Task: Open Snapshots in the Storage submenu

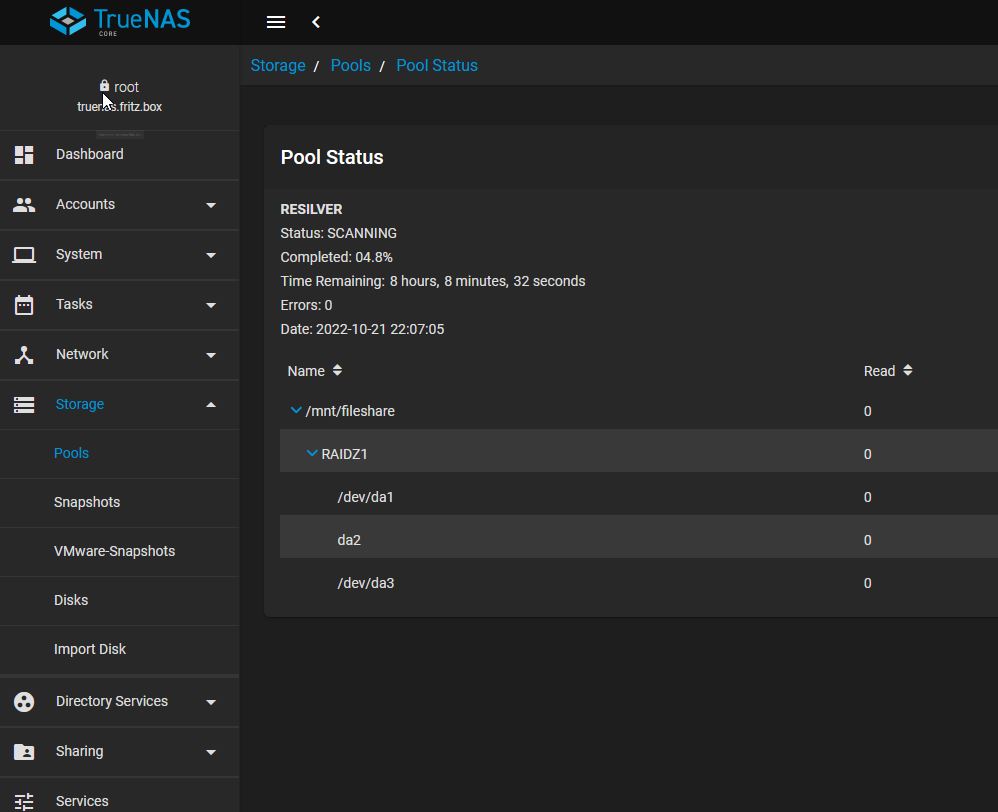Action: click(x=87, y=502)
